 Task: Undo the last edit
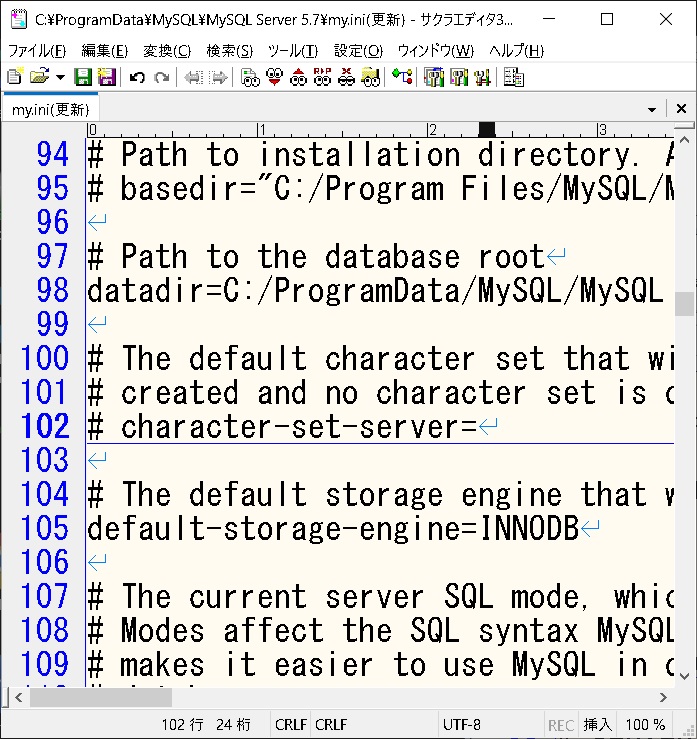(x=137, y=77)
